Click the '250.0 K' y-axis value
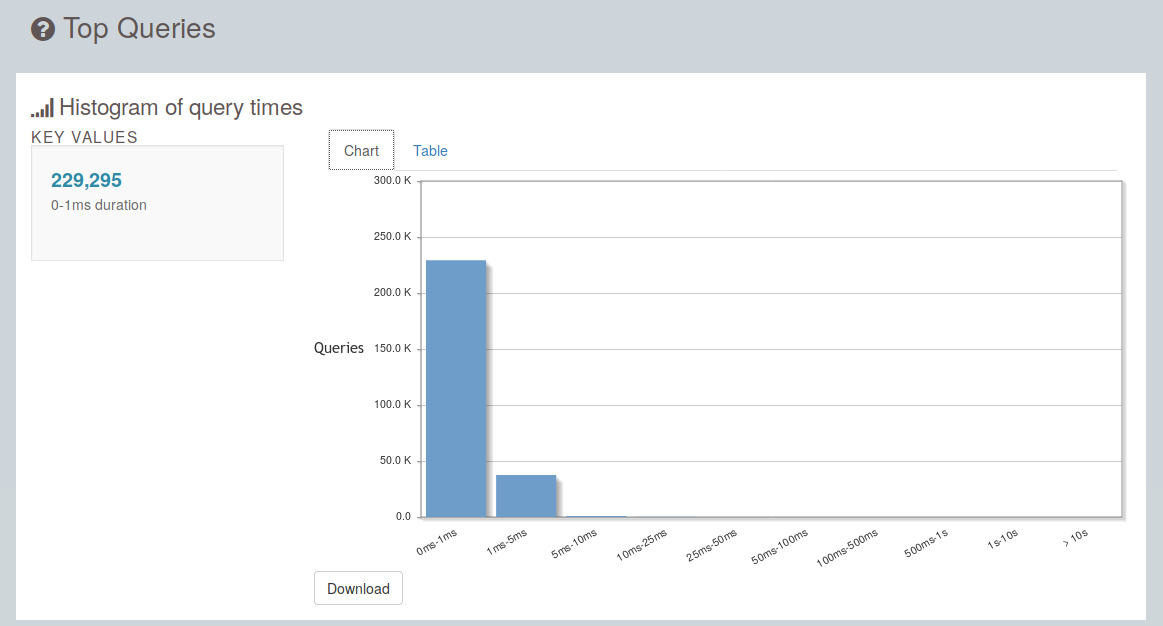The height and width of the screenshot is (626, 1163). click(x=392, y=237)
